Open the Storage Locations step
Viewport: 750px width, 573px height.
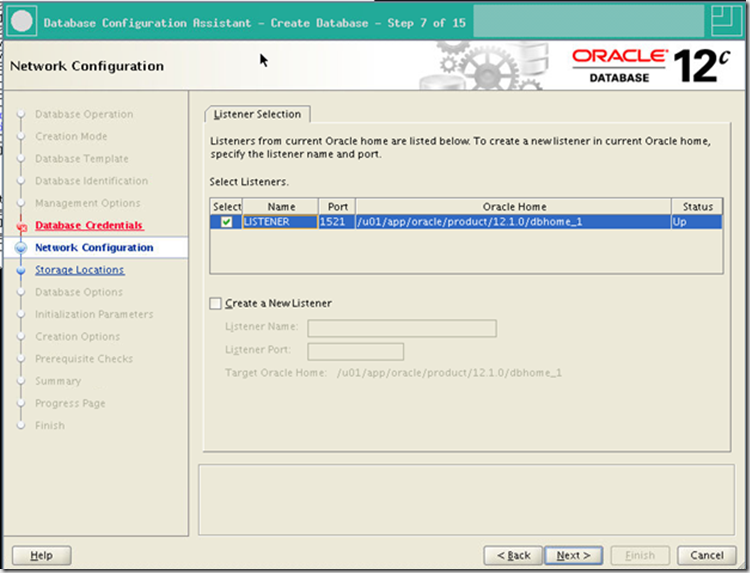point(80,270)
